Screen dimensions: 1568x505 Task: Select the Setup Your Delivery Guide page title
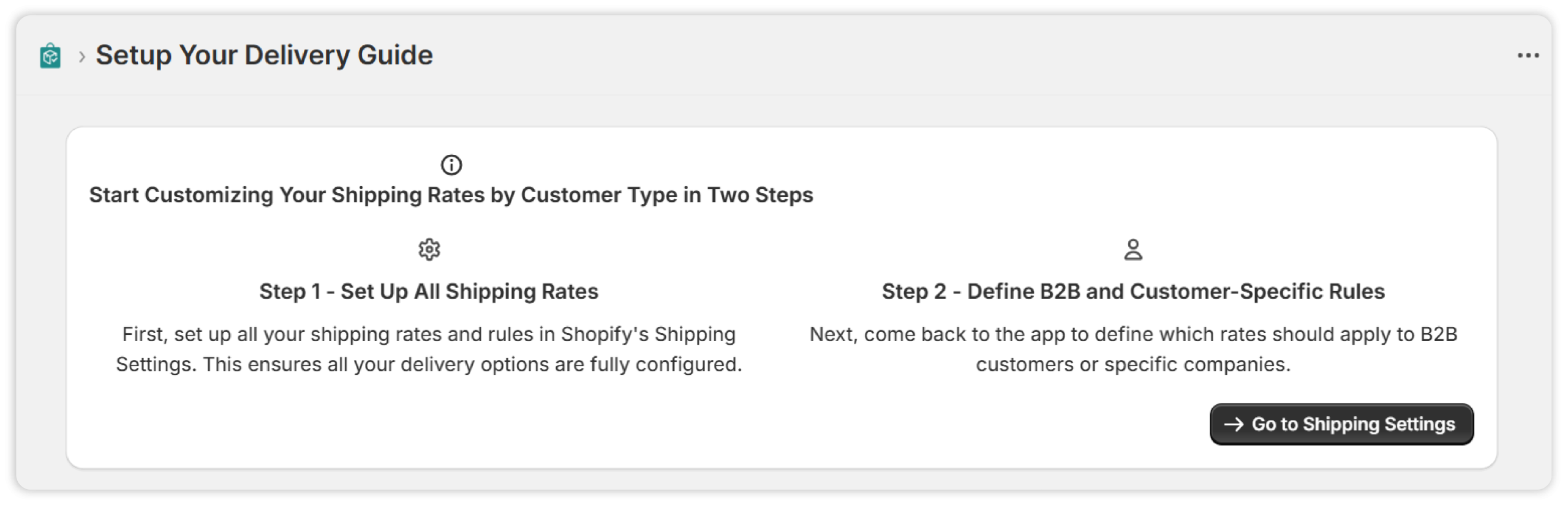pyautogui.click(x=264, y=55)
